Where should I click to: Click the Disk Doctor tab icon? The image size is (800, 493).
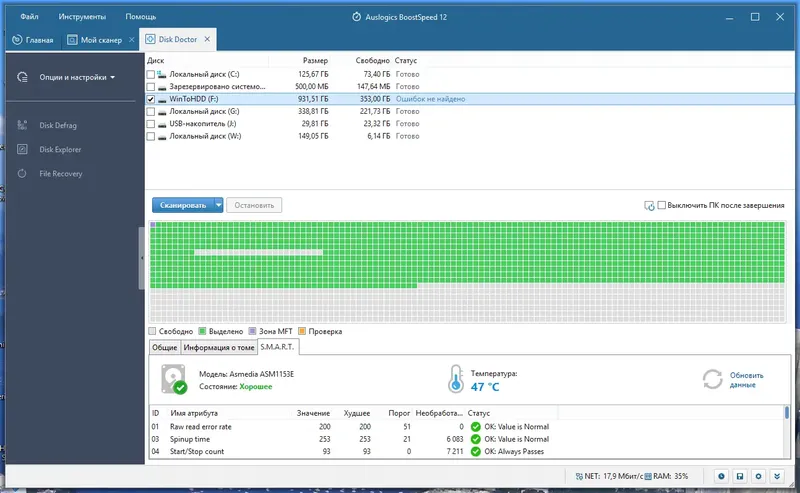(x=150, y=39)
